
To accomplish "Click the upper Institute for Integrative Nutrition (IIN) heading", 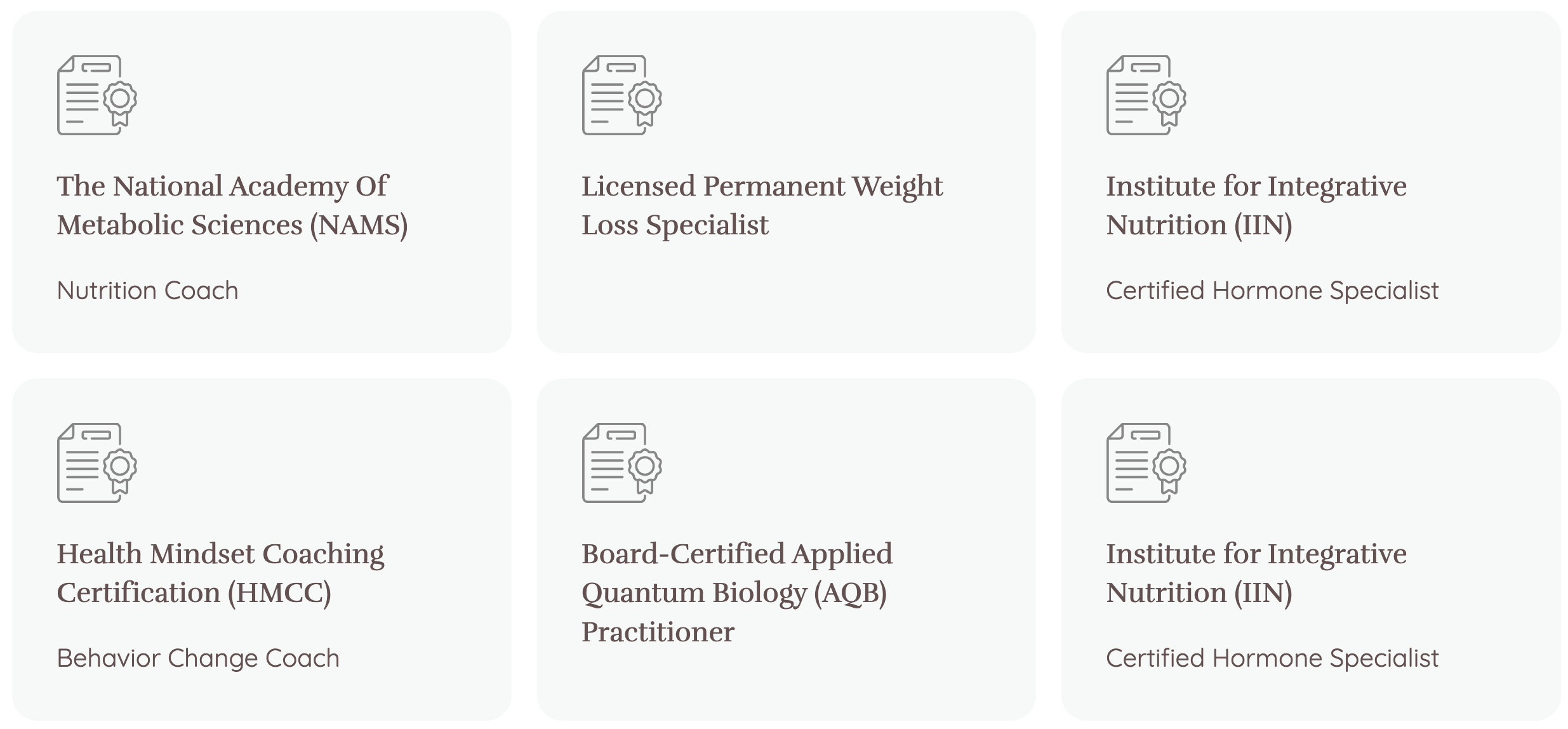I will pyautogui.click(x=1256, y=206).
